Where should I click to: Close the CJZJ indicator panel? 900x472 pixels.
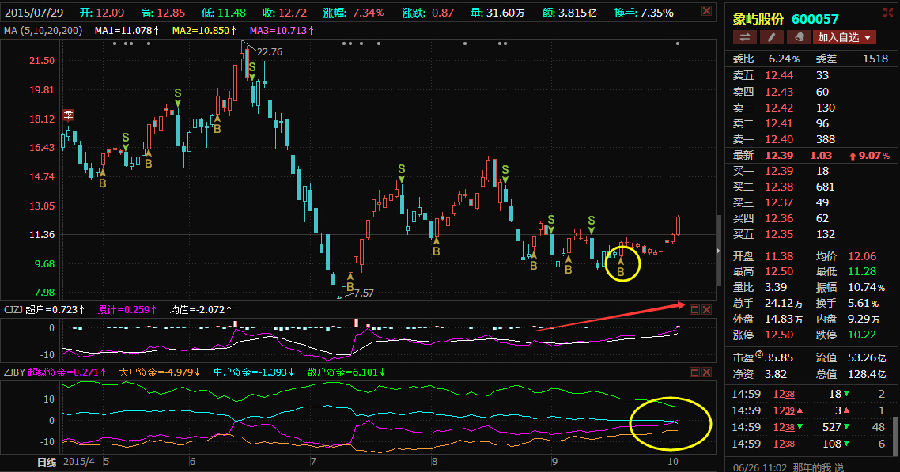click(x=707, y=309)
